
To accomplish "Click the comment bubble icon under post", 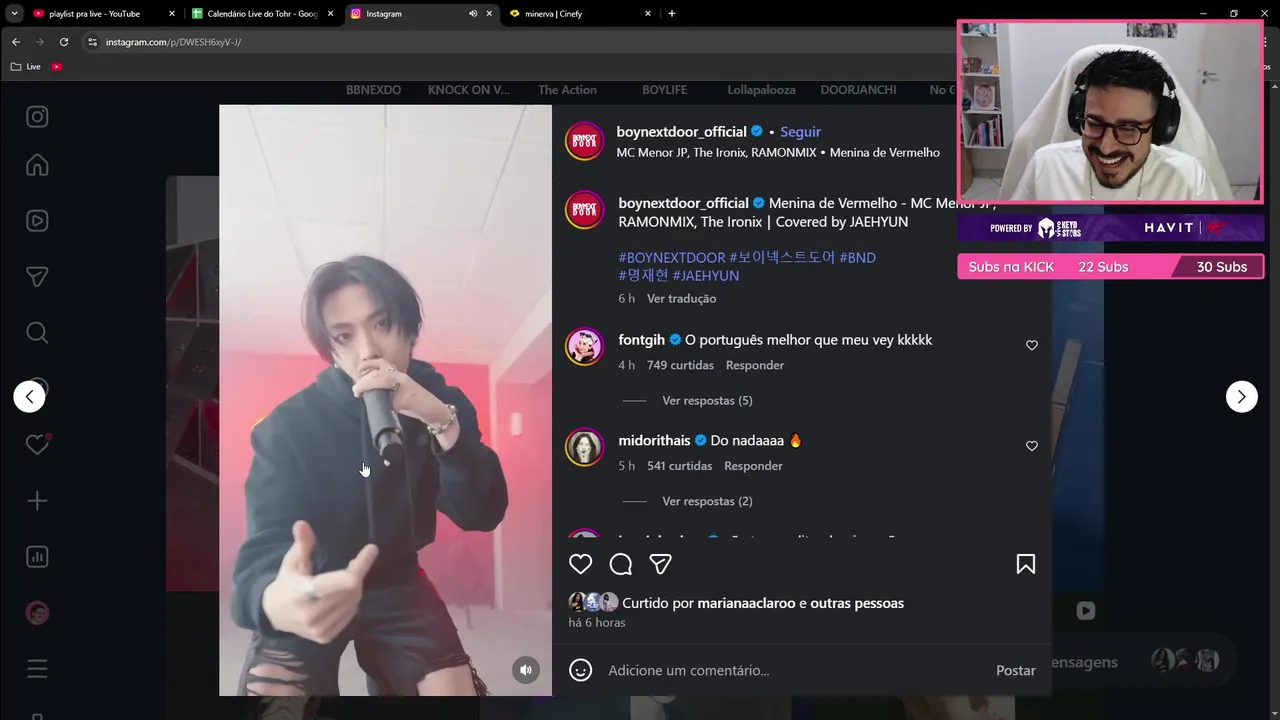I will [x=621, y=564].
